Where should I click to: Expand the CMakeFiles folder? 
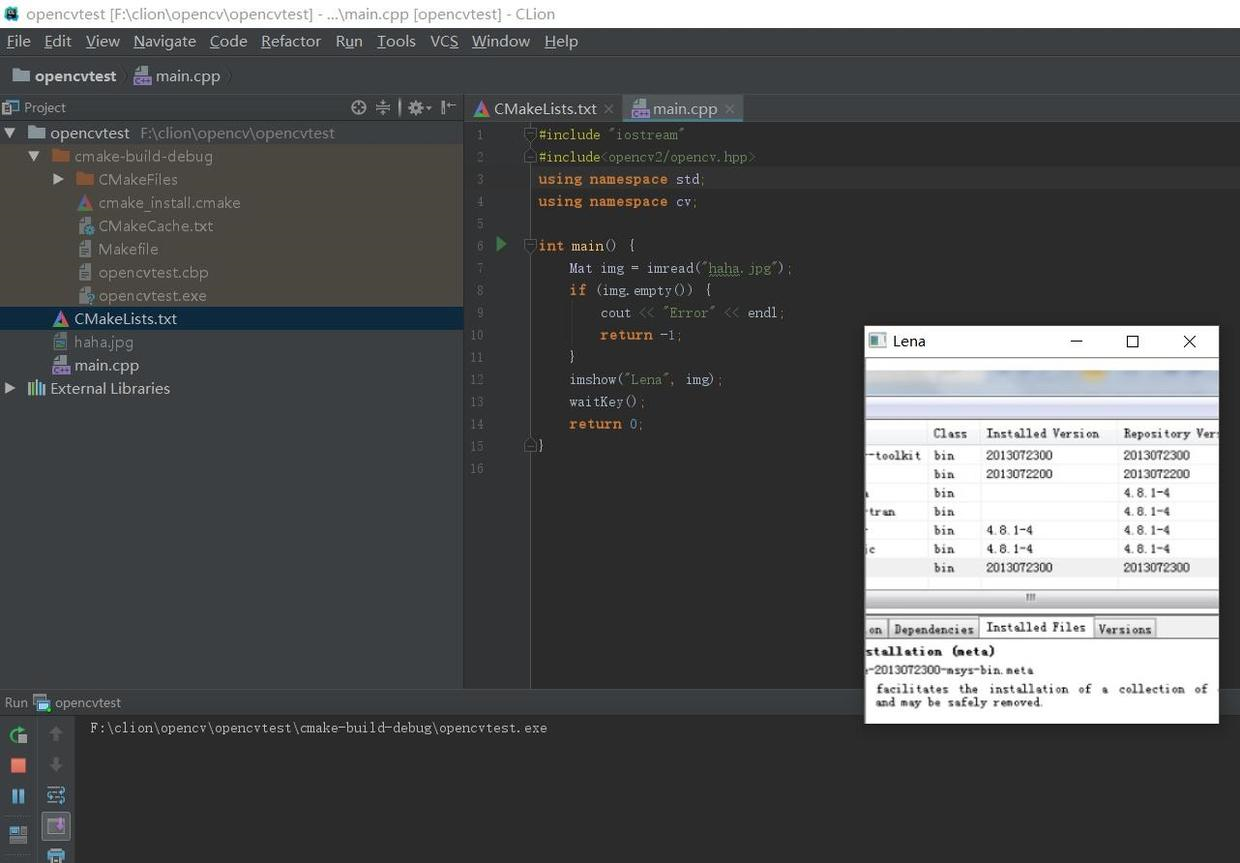pyautogui.click(x=58, y=180)
